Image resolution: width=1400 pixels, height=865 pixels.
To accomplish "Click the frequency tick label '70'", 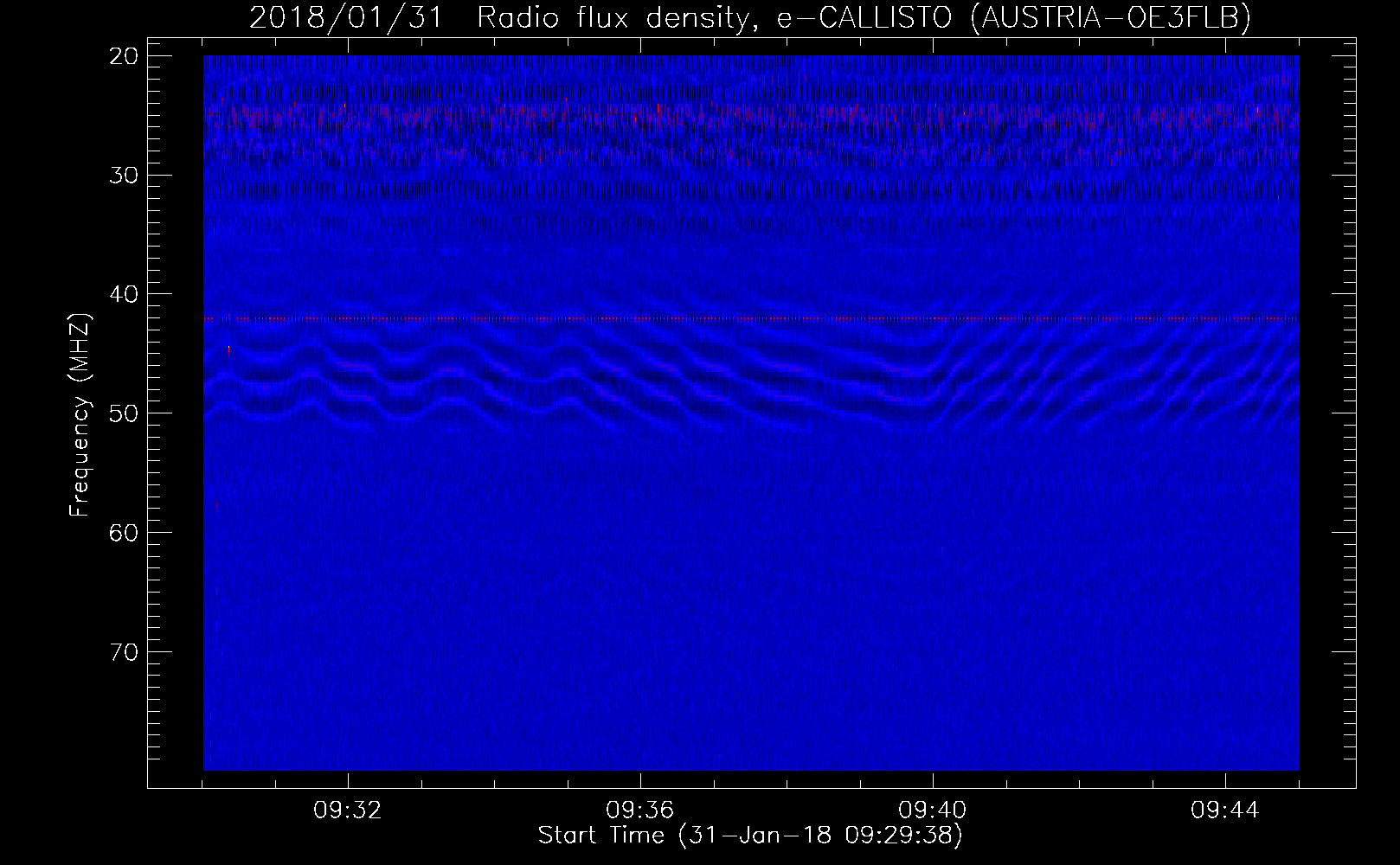I will pos(124,652).
